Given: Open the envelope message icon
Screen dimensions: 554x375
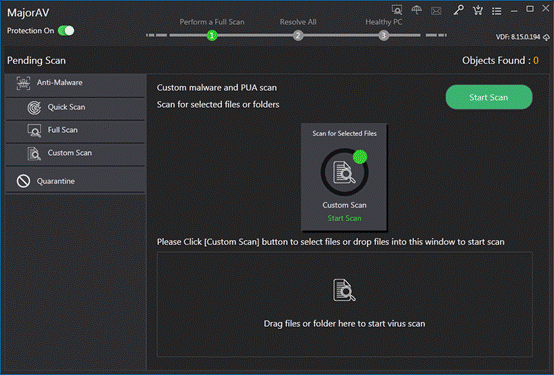Looking at the screenshot, I should (x=436, y=11).
